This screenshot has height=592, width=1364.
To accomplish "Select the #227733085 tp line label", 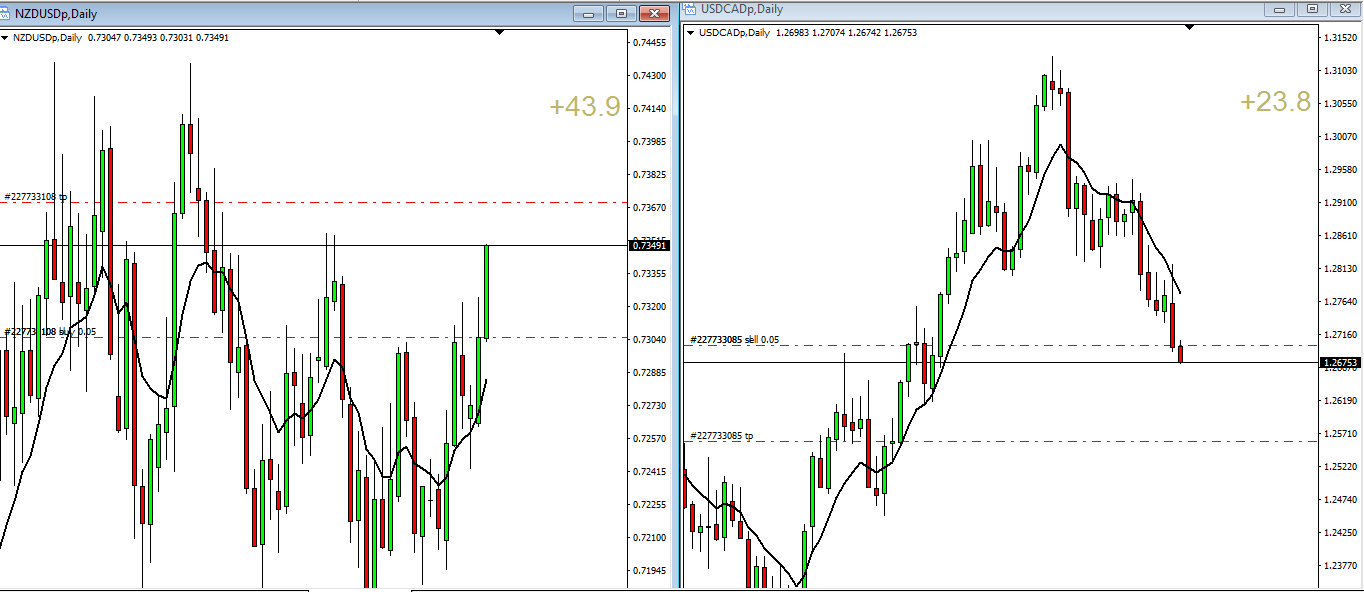I will [722, 436].
